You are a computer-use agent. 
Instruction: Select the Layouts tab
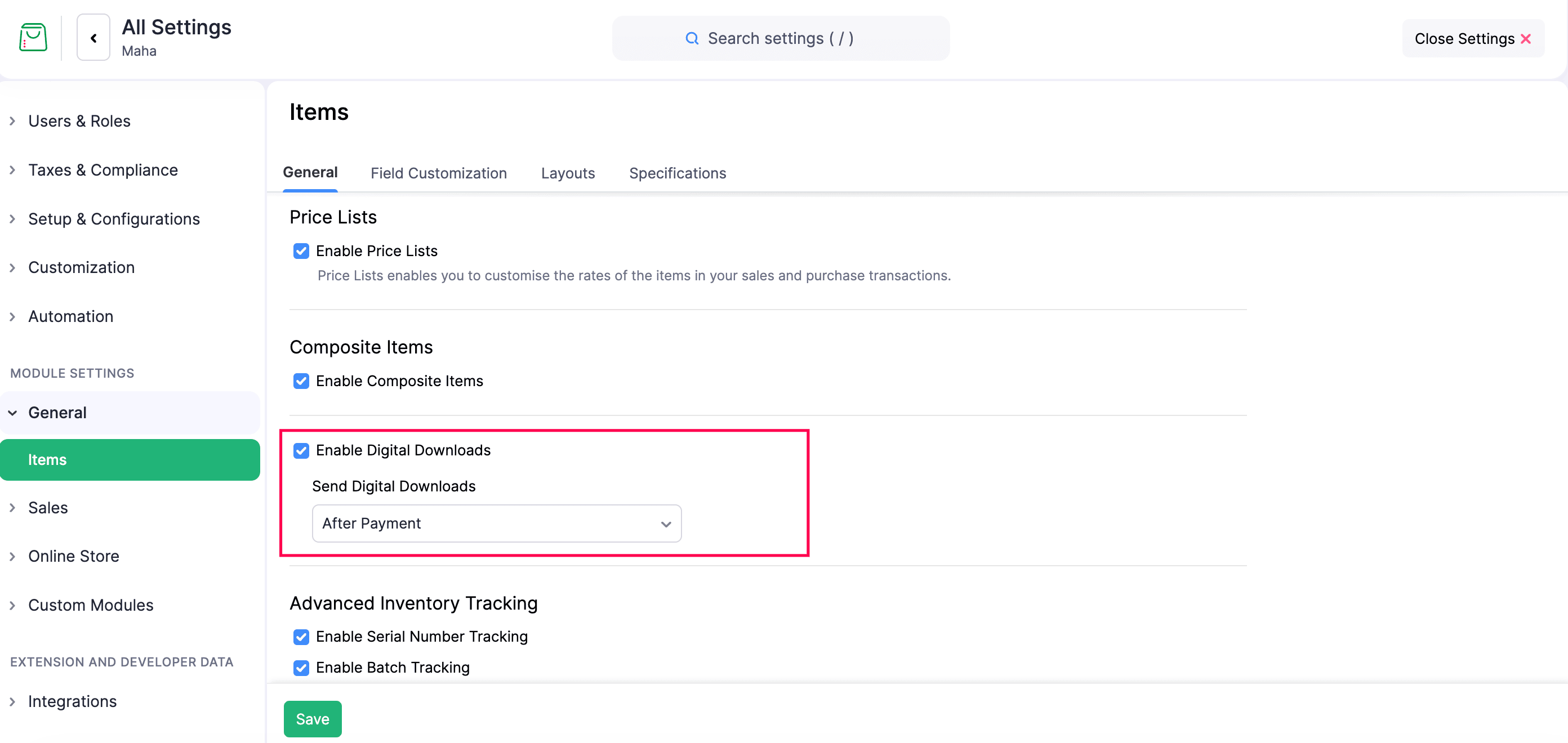point(567,173)
